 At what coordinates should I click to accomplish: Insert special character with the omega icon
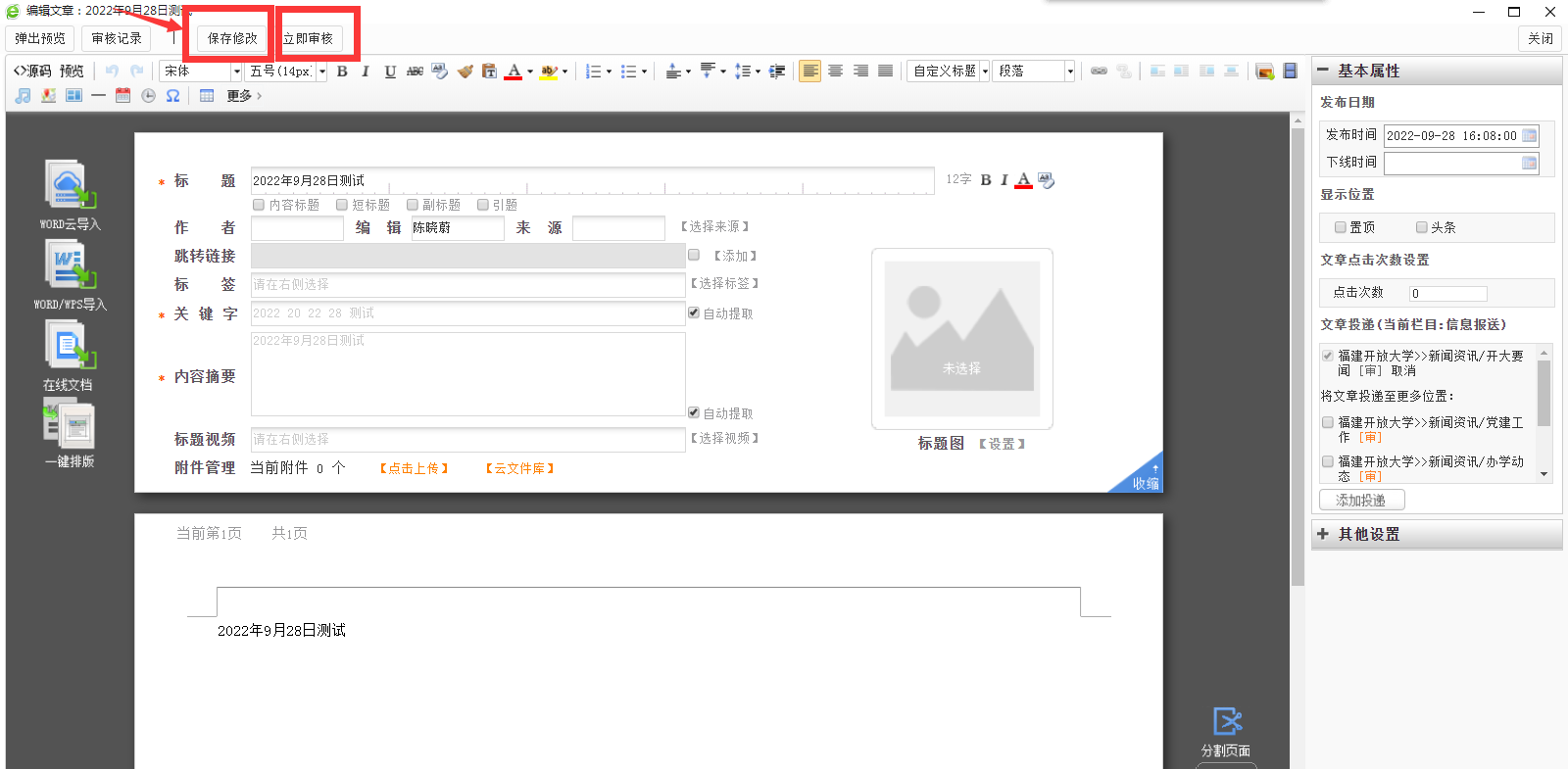coord(172,96)
